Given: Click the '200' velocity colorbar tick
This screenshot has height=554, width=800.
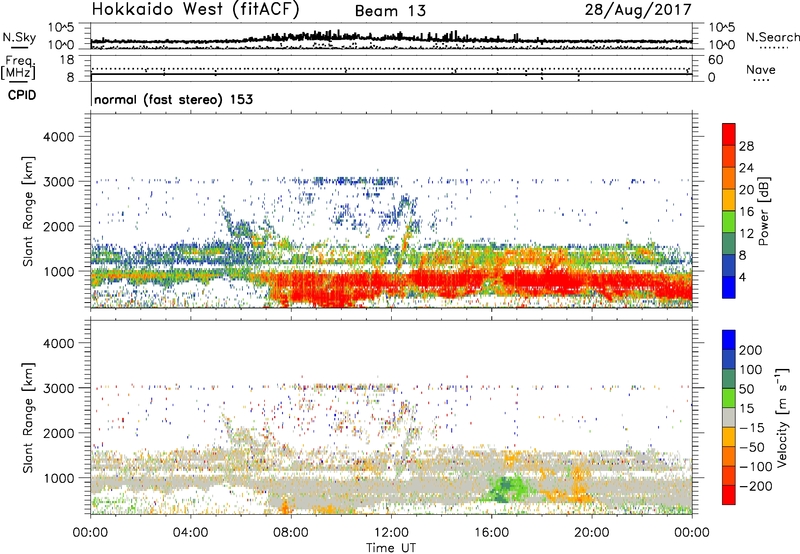Looking at the screenshot, I should (751, 350).
